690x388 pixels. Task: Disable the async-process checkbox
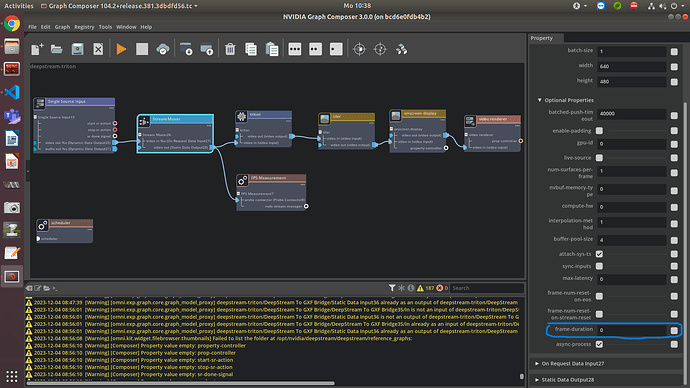pyautogui.click(x=599, y=344)
